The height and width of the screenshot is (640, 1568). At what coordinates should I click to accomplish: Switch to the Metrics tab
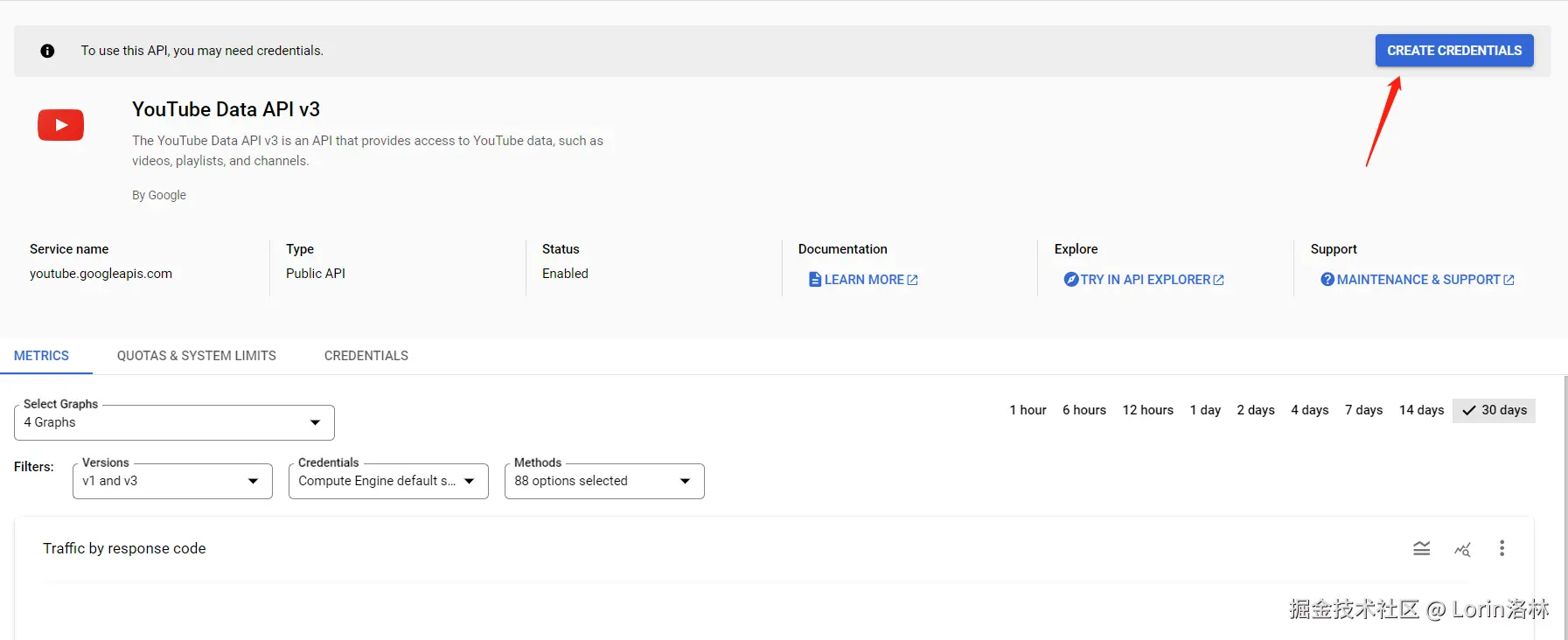[x=41, y=356]
